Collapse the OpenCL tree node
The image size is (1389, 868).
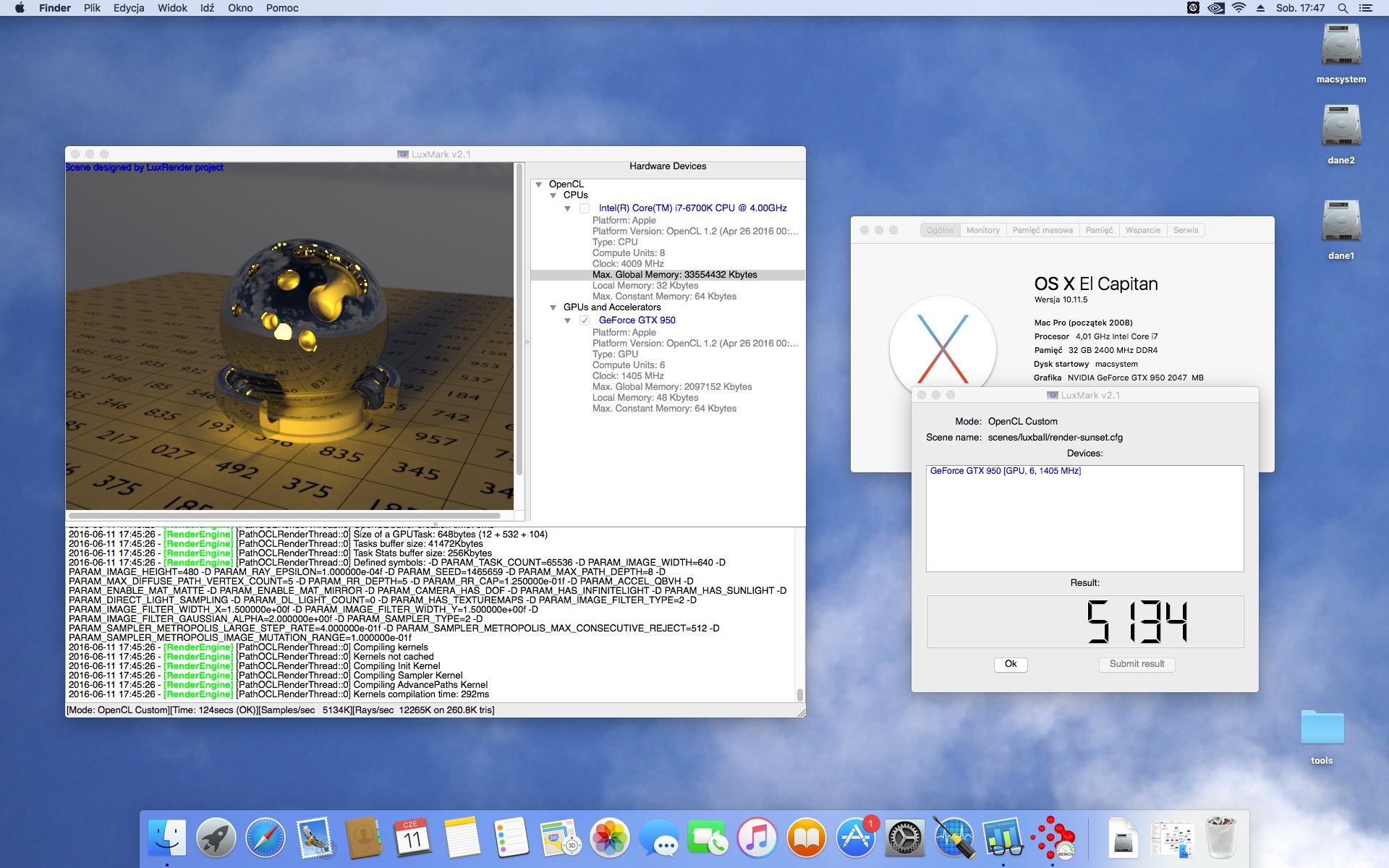tap(538, 184)
